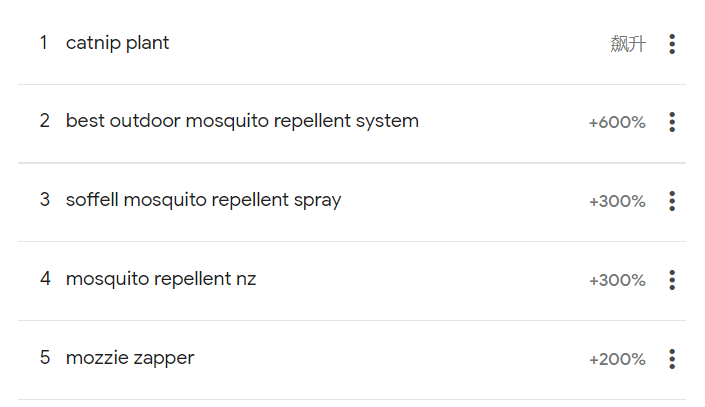
Task: Show options menu for soffell mosquito repellent spray
Action: [x=672, y=201]
